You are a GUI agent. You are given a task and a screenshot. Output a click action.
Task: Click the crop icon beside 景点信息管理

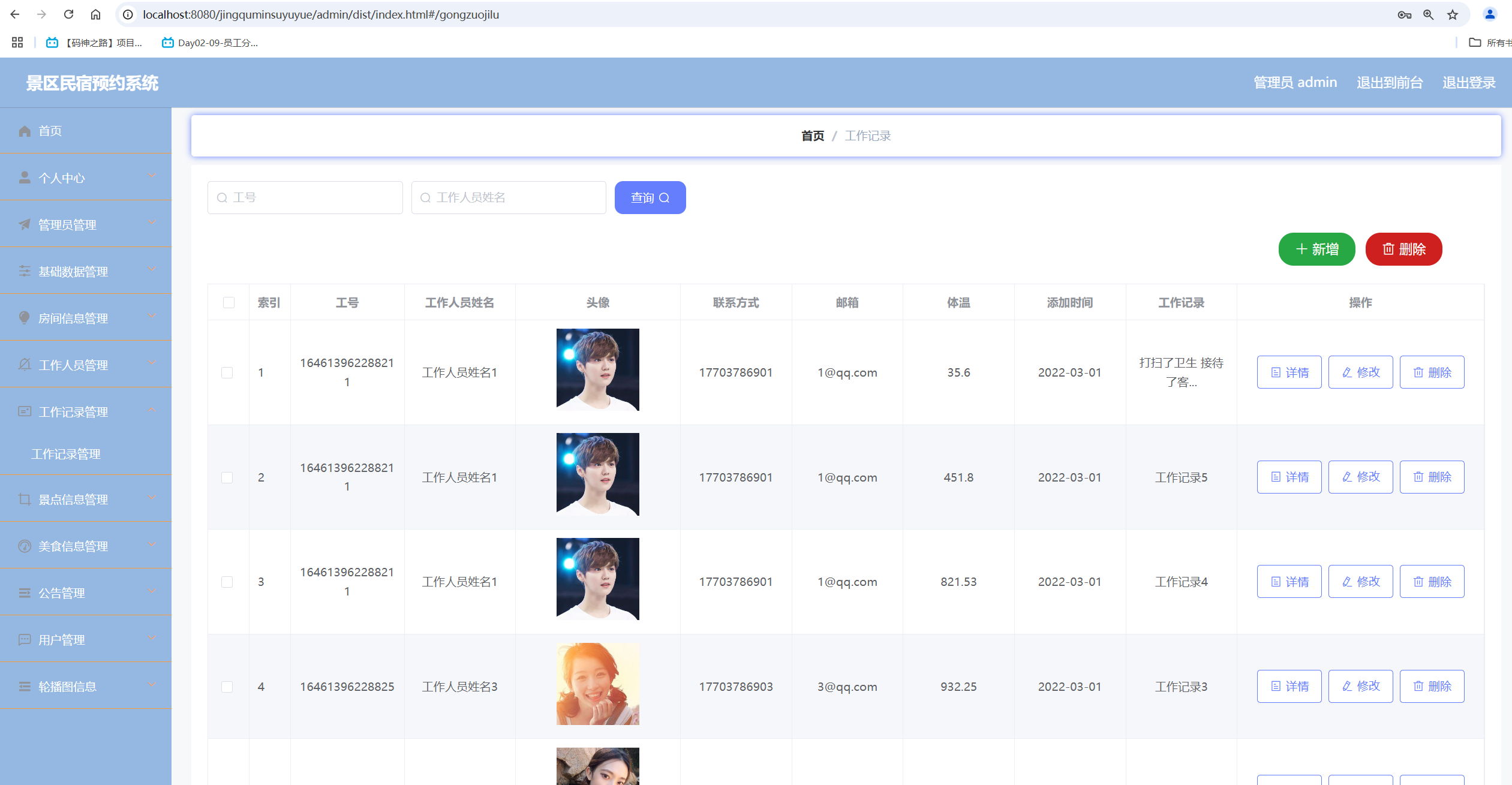coord(25,500)
